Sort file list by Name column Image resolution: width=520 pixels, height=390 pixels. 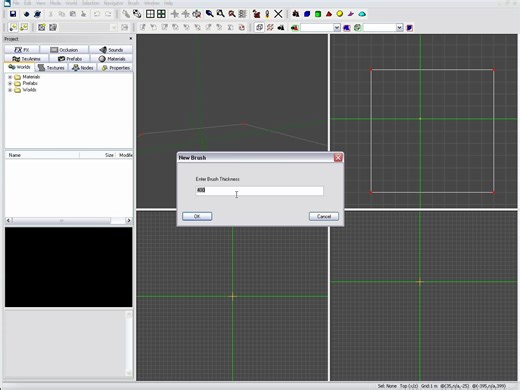coord(42,155)
